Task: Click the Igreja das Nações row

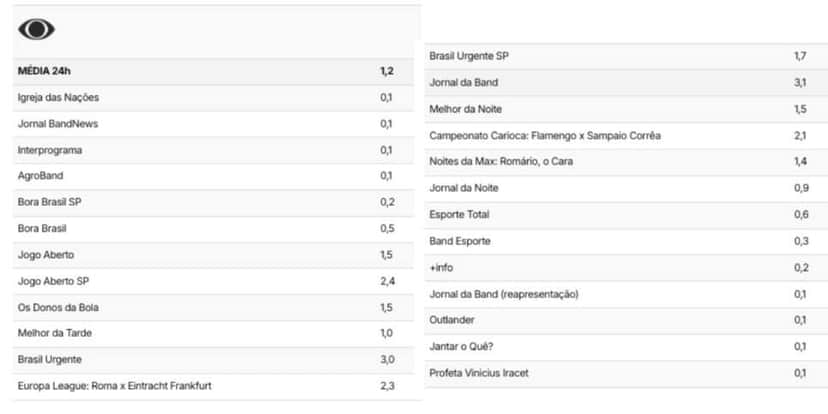Action: click(x=213, y=98)
